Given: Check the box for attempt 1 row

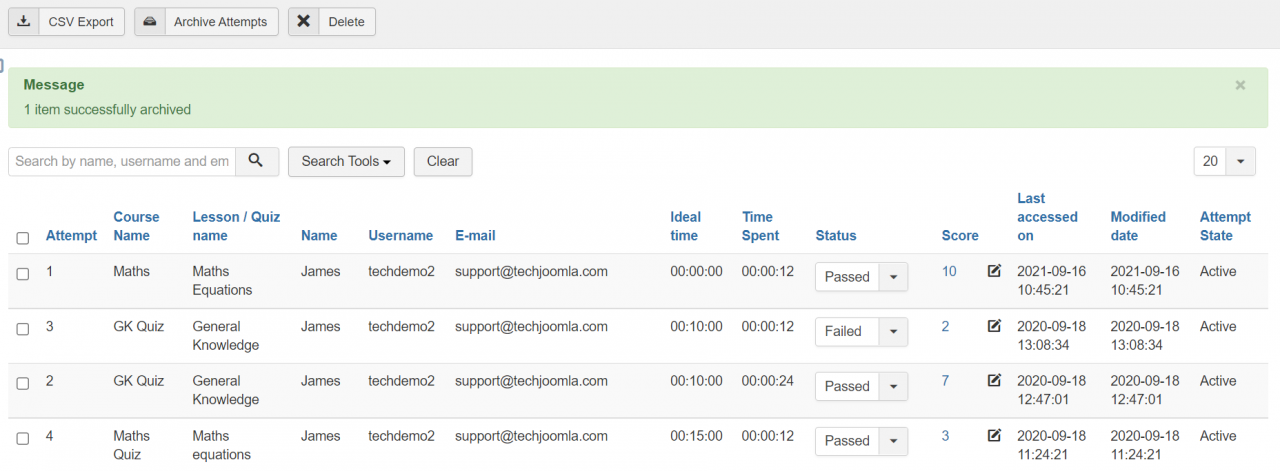Looking at the screenshot, I should pyautogui.click(x=23, y=274).
